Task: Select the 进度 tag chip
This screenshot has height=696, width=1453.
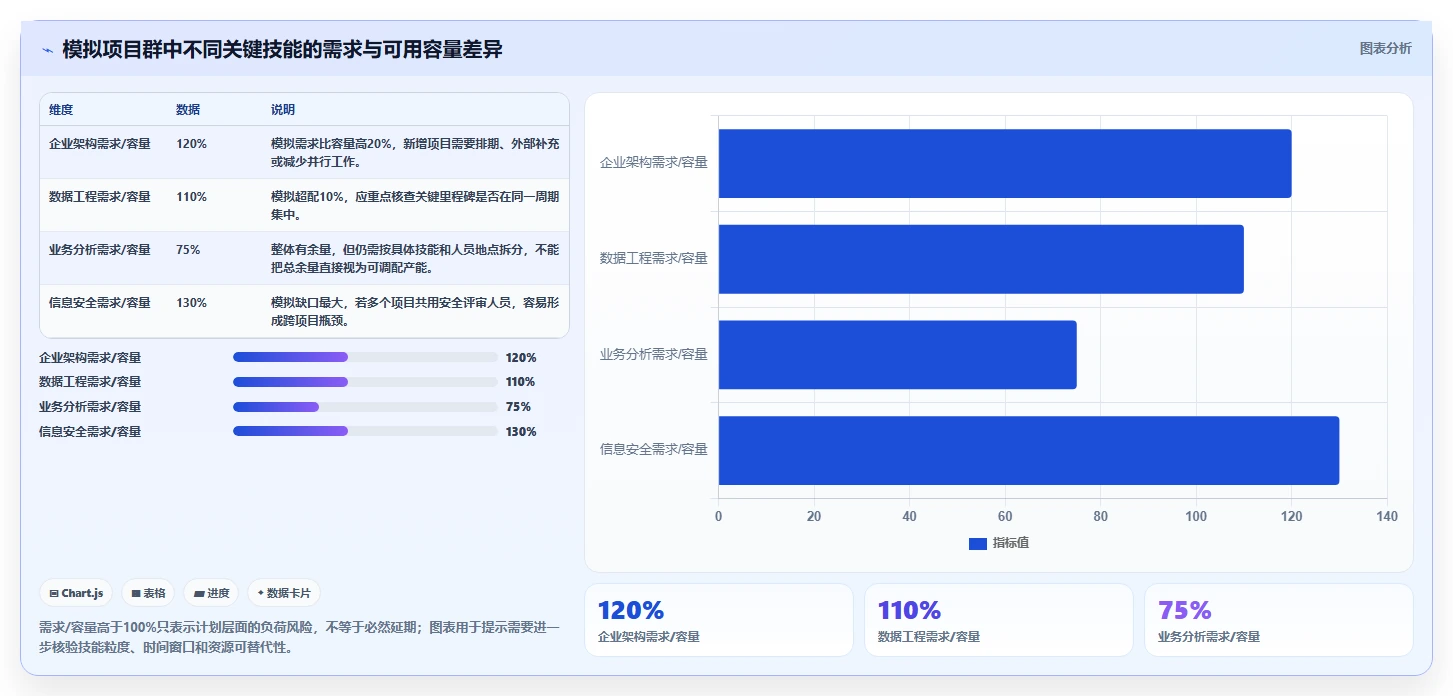Action: pyautogui.click(x=211, y=593)
